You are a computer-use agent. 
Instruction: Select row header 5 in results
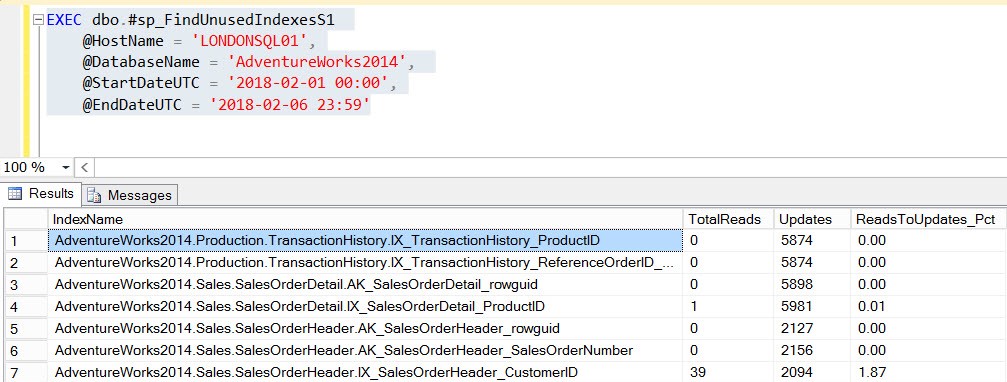26,329
